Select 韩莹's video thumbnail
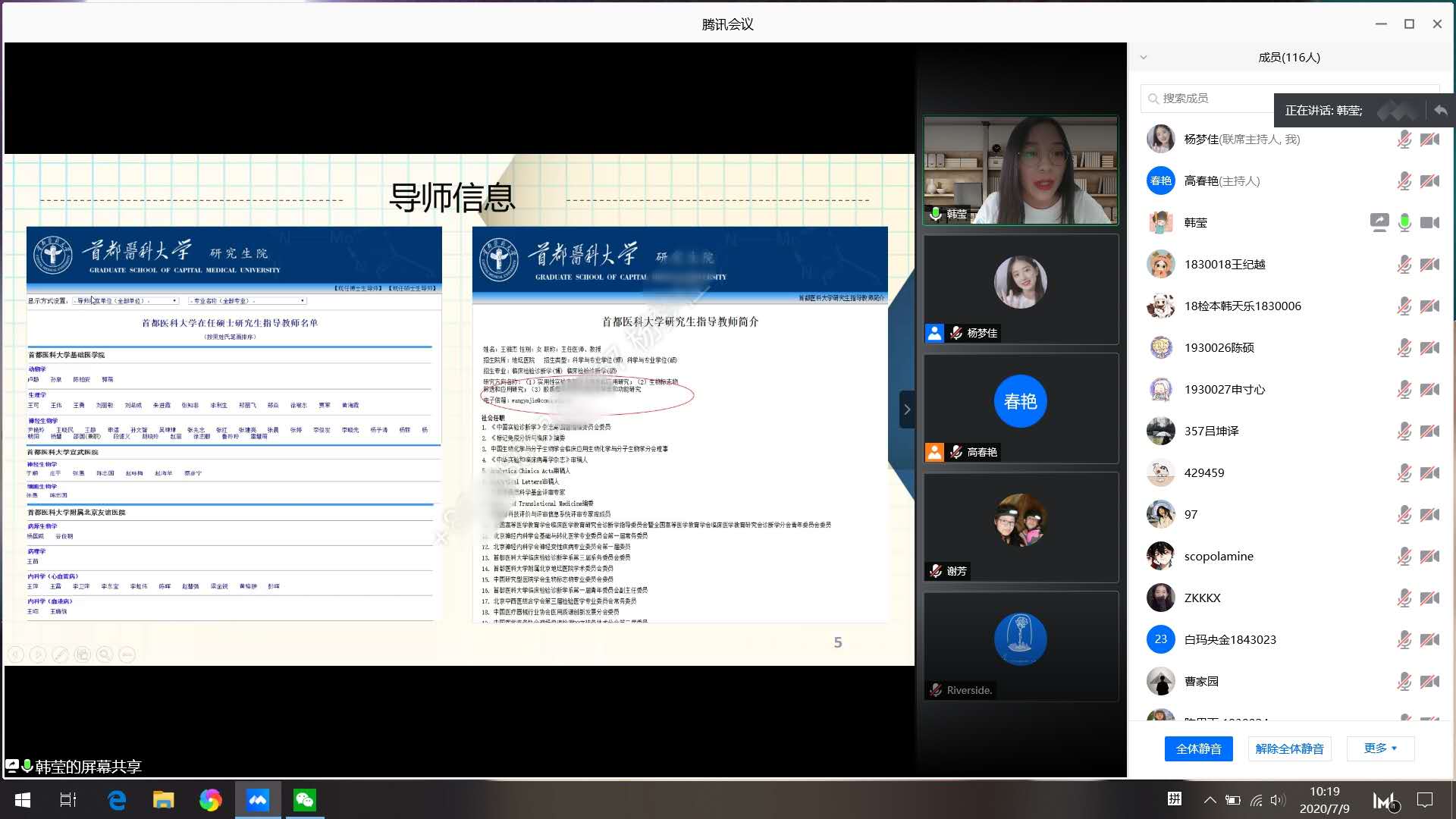 [1020, 170]
